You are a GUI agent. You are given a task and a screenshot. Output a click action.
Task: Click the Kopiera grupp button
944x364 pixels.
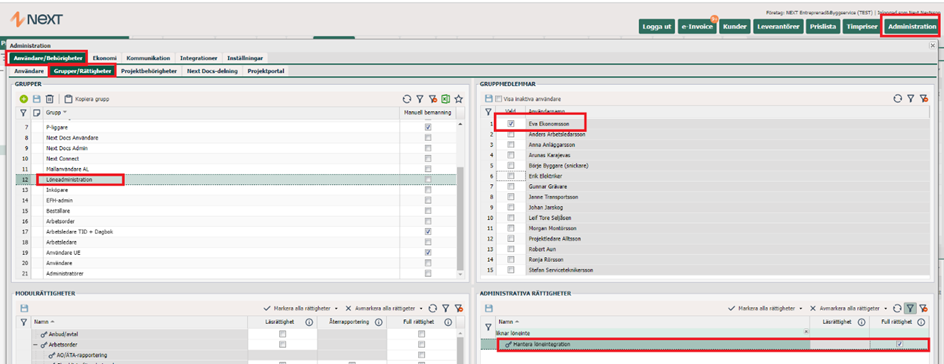pyautogui.click(x=87, y=99)
